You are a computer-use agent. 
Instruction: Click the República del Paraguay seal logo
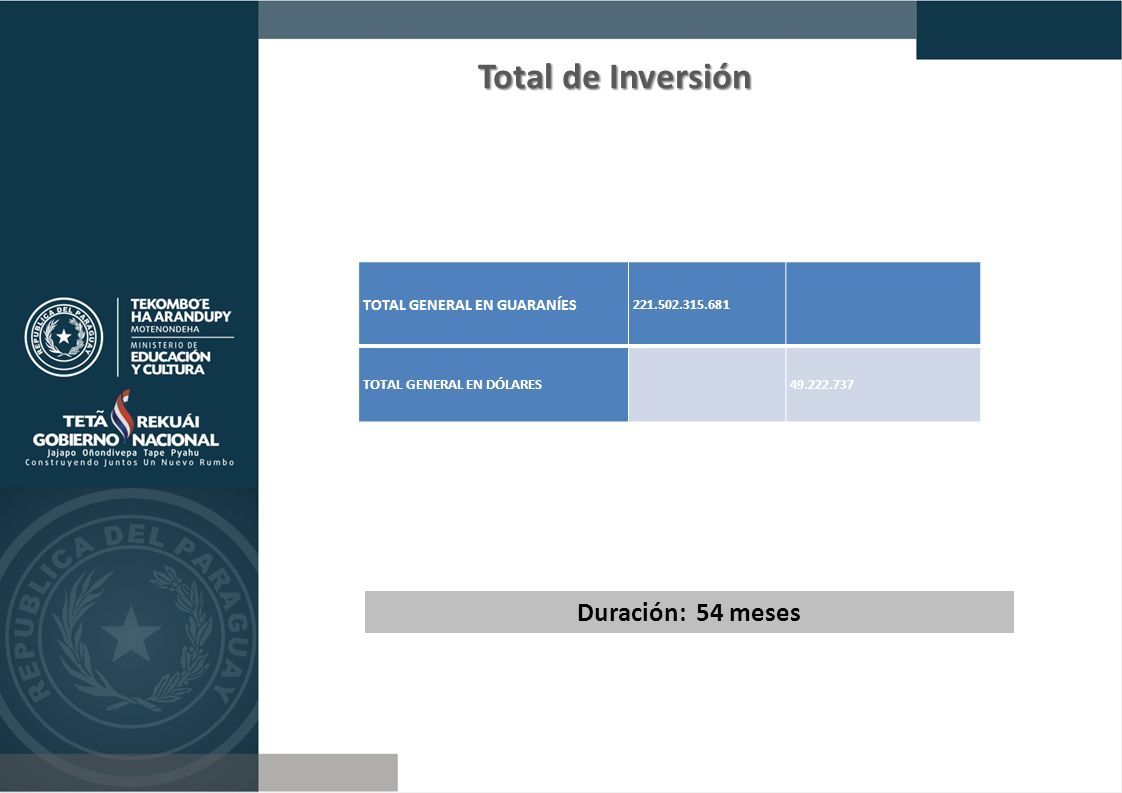[x=64, y=337]
